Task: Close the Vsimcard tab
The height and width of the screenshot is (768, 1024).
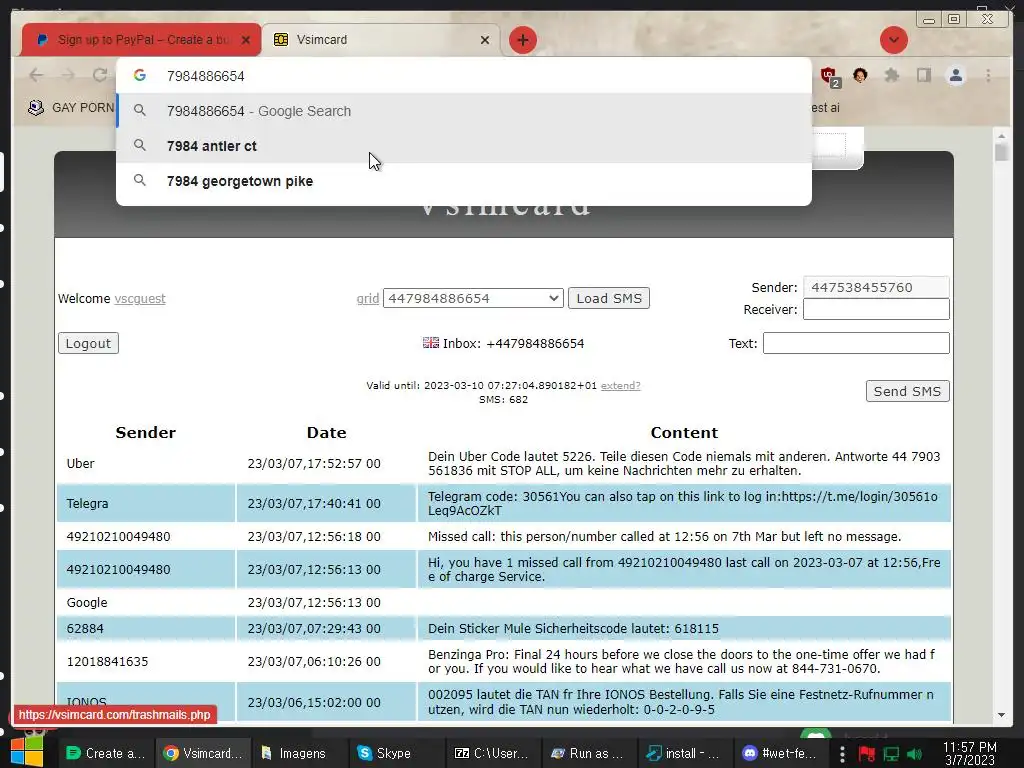Action: tap(485, 40)
